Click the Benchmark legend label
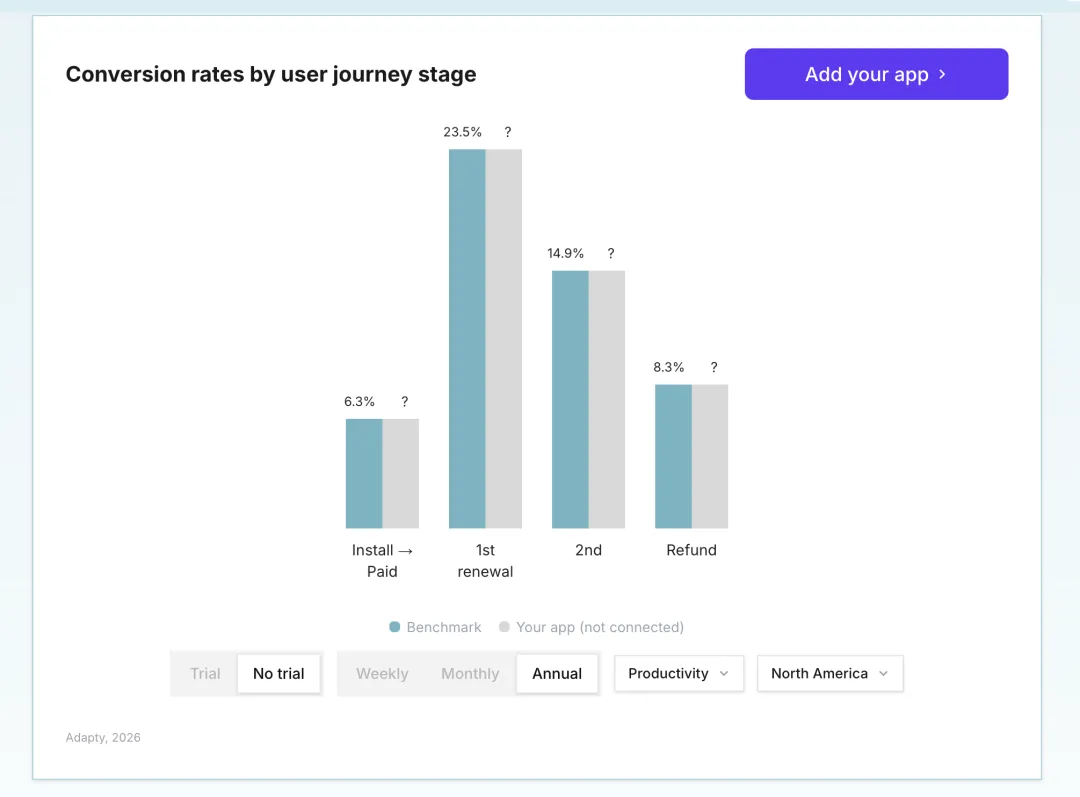 point(444,627)
